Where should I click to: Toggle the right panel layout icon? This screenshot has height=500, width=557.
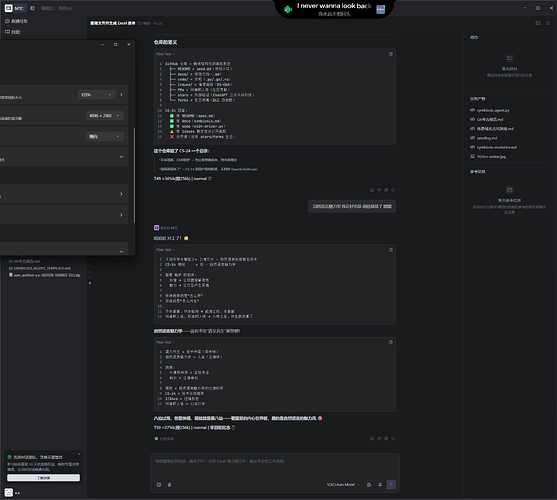pos(538,23)
